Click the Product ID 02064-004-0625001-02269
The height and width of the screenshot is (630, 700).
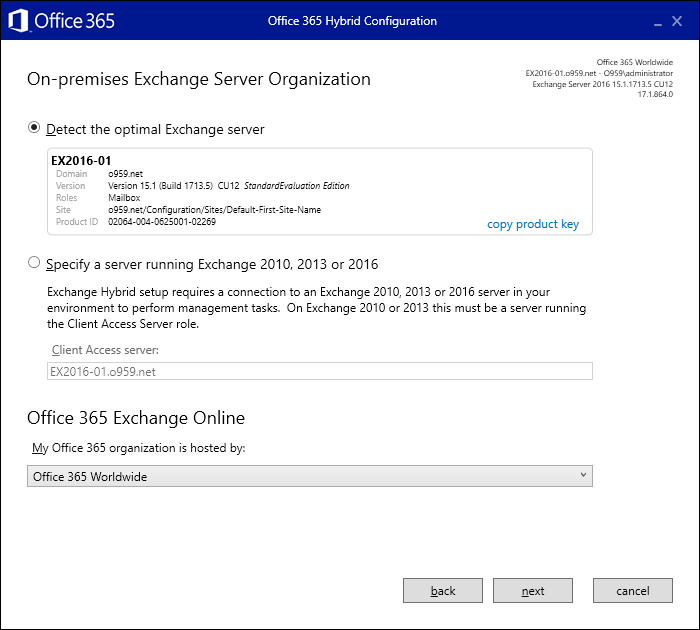click(162, 222)
